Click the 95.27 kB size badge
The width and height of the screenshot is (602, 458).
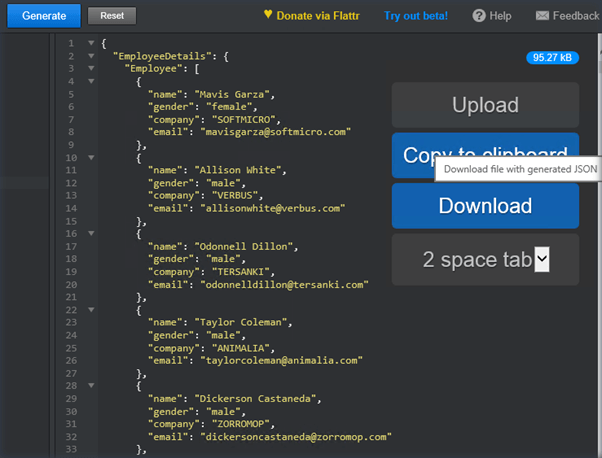[552, 58]
